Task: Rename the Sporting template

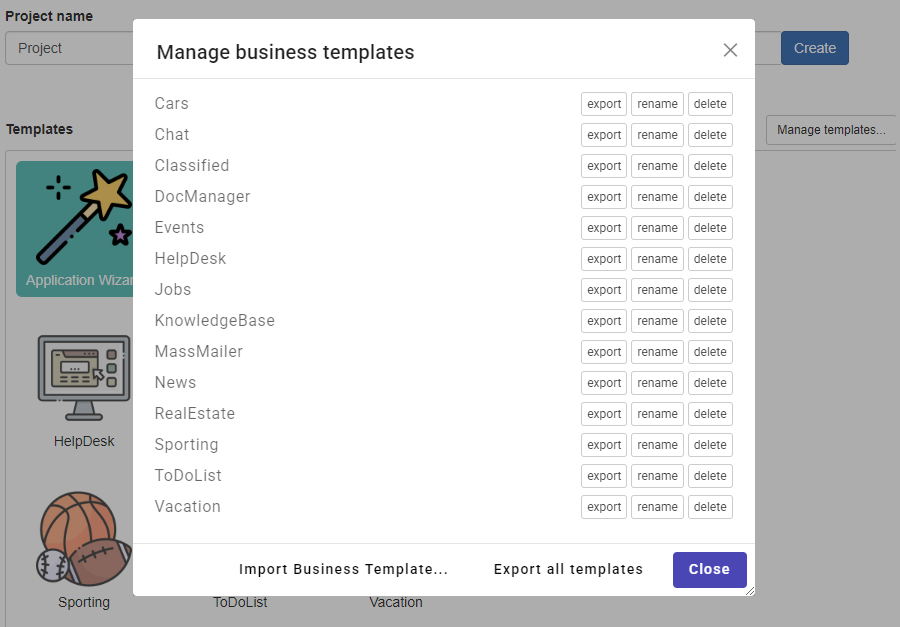Action: 657,445
